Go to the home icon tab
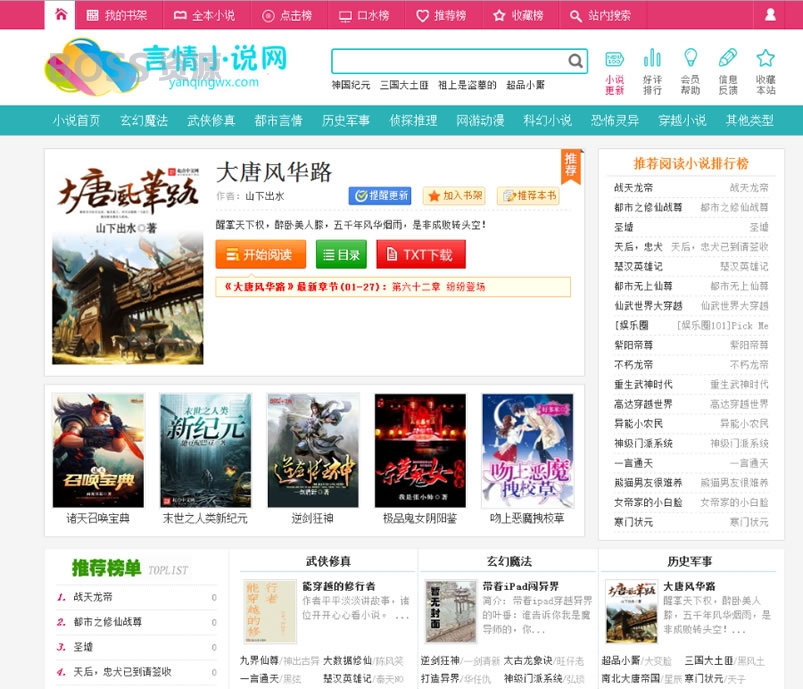This screenshot has height=689, width=803. pyautogui.click(x=60, y=14)
